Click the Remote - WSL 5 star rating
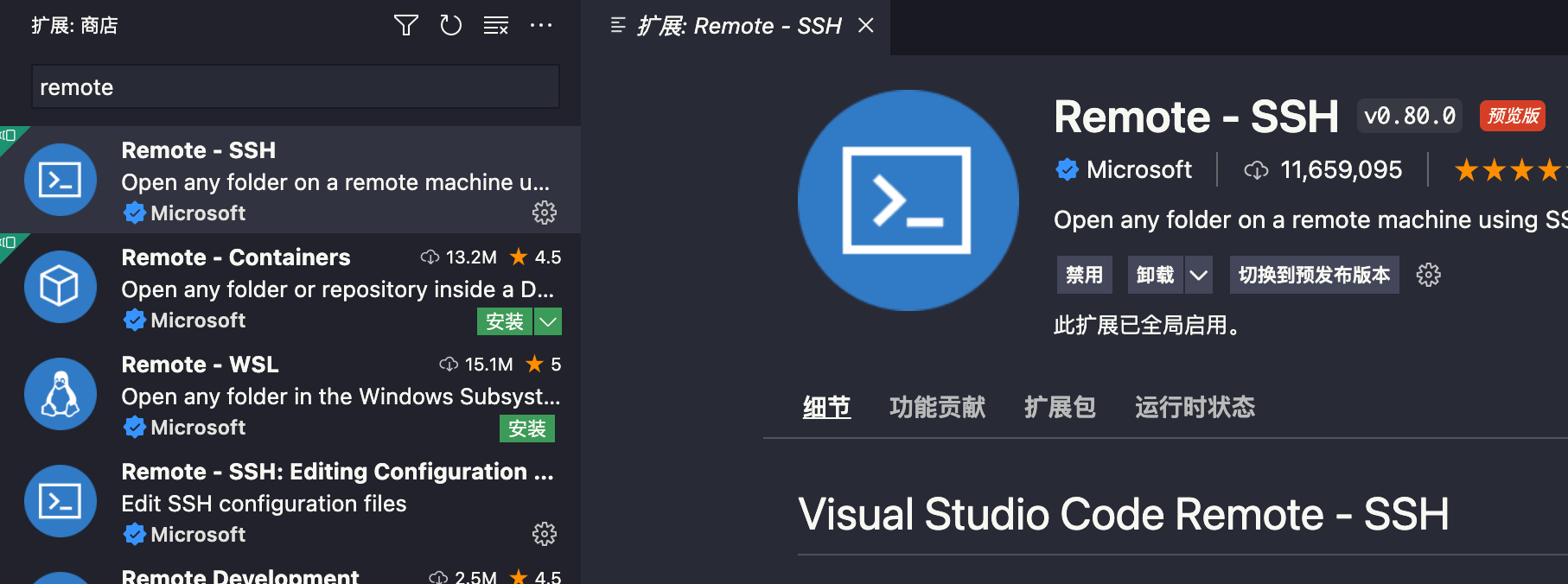1568x584 pixels. [544, 365]
